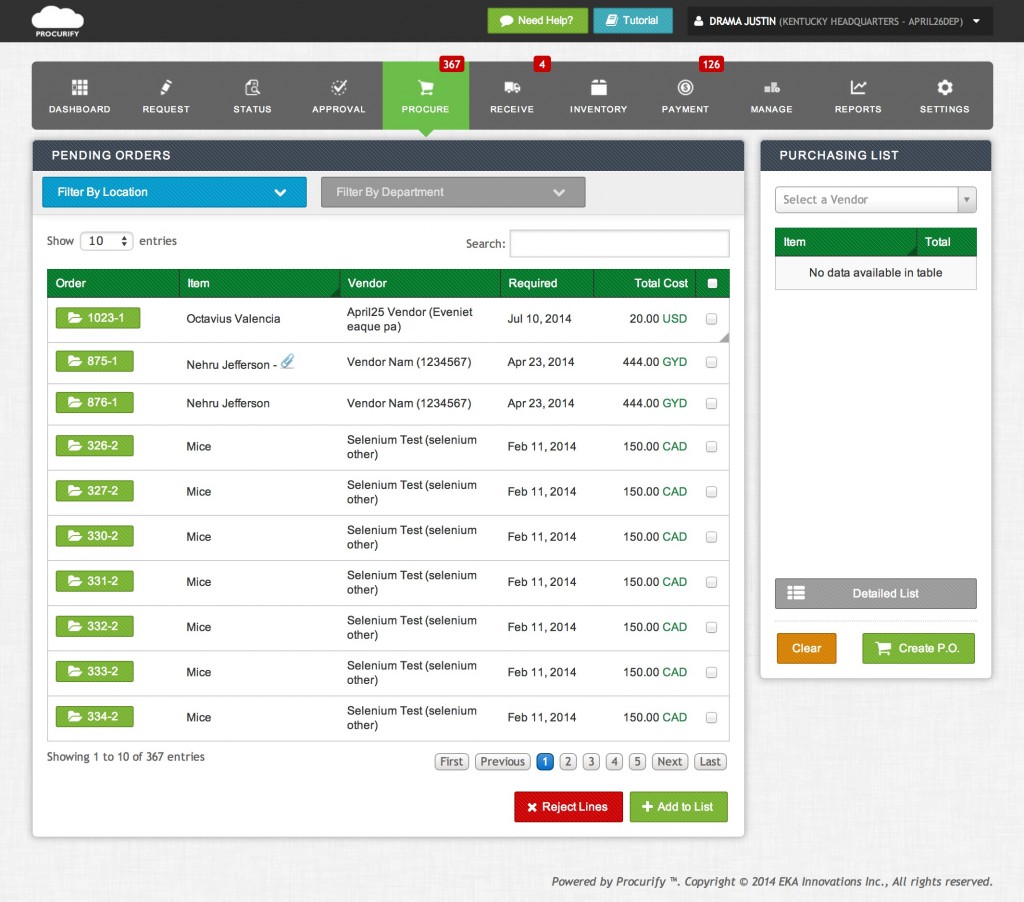
Task: Check the box for order 331-2
Action: point(712,582)
